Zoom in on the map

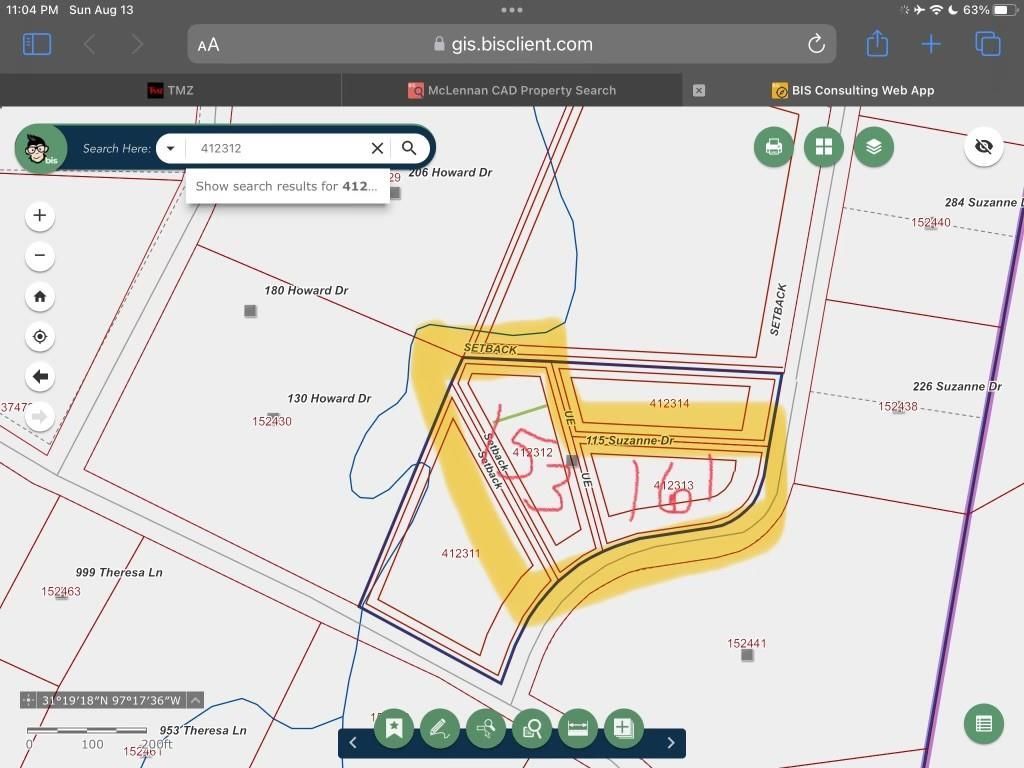click(x=40, y=216)
